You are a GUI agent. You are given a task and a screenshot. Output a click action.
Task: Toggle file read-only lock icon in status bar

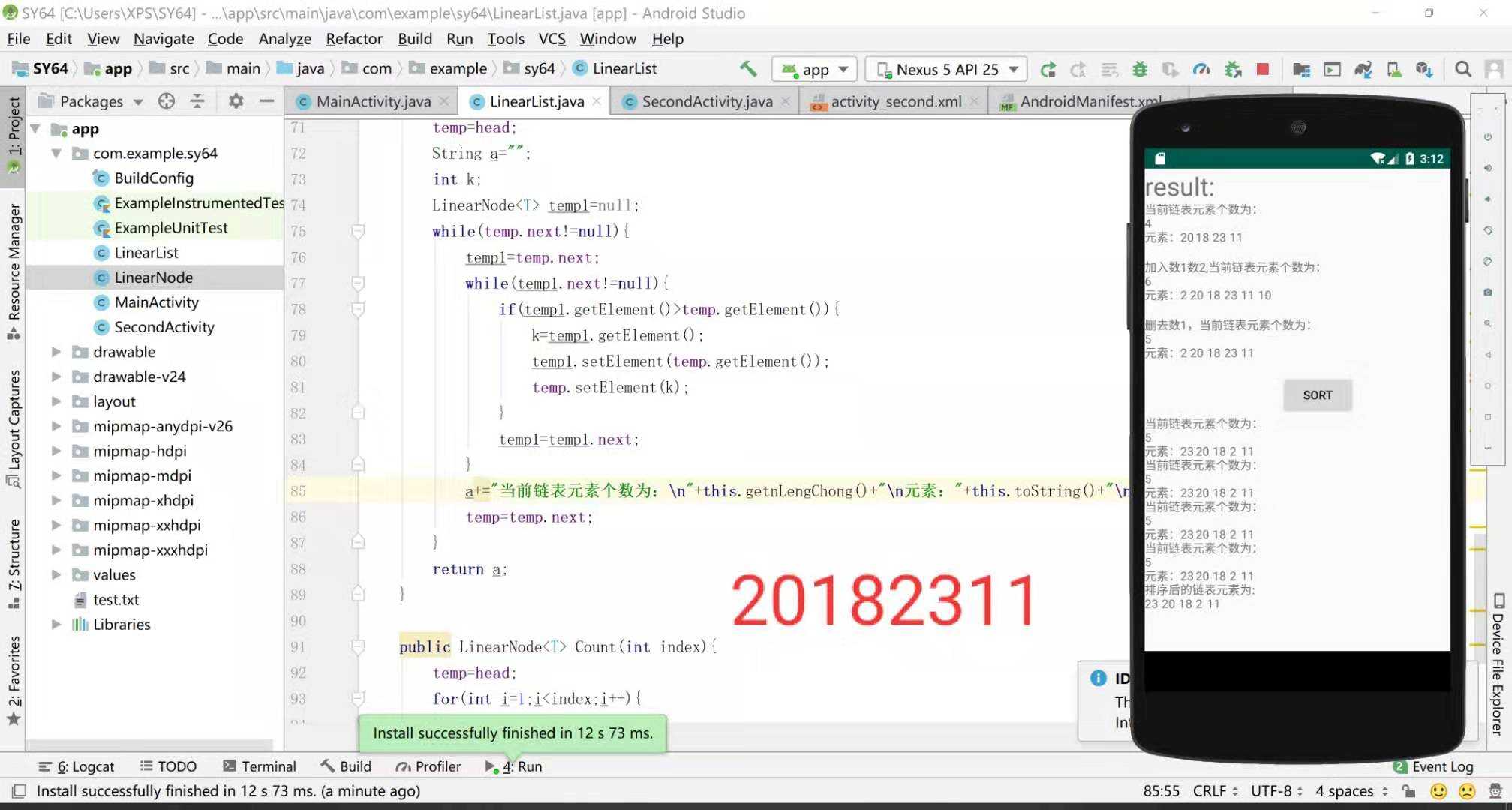tap(1408, 791)
